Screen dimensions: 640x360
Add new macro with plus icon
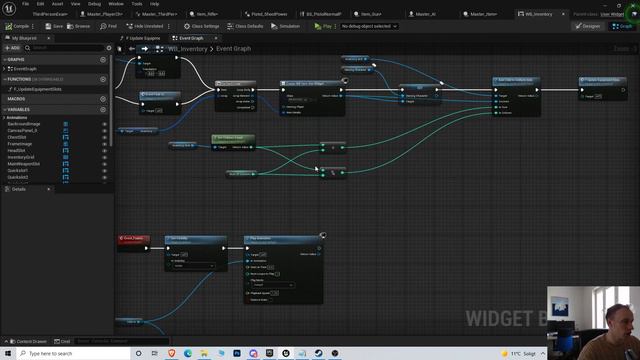103,99
